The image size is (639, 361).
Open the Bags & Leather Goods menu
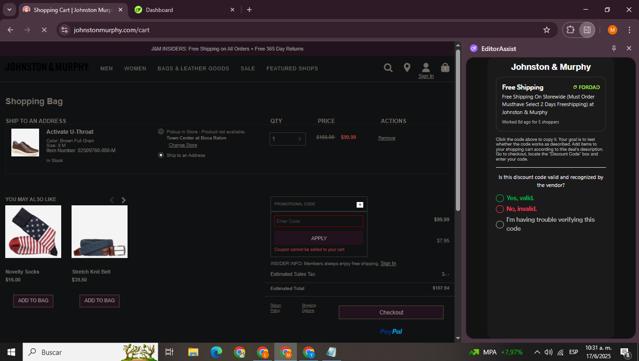(193, 68)
